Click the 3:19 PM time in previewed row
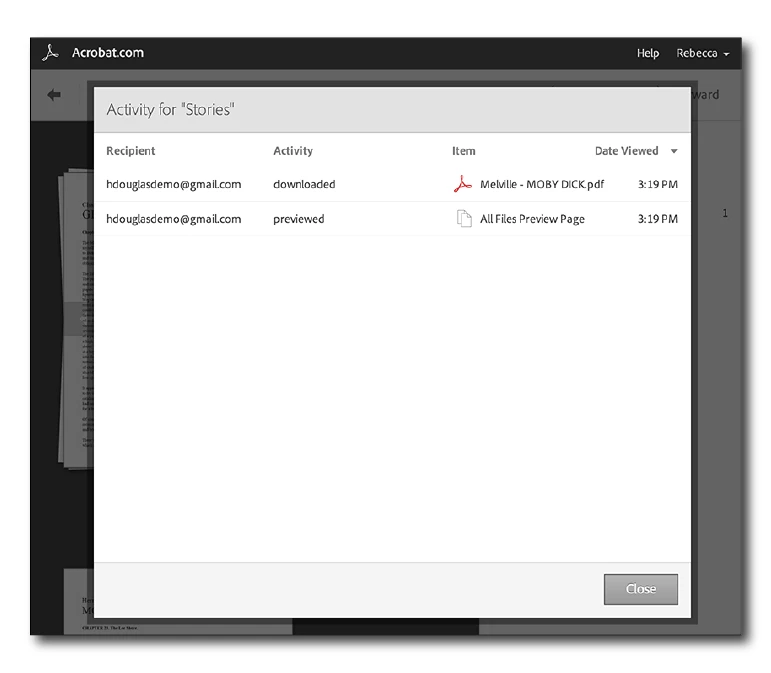This screenshot has height=673, width=771. [x=657, y=219]
